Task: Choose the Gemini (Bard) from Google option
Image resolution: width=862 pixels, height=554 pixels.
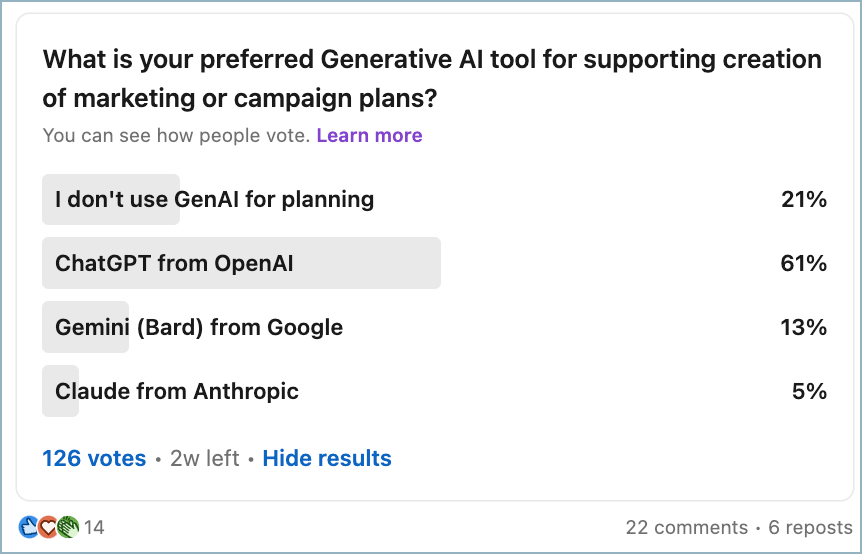Action: pyautogui.click(x=199, y=327)
